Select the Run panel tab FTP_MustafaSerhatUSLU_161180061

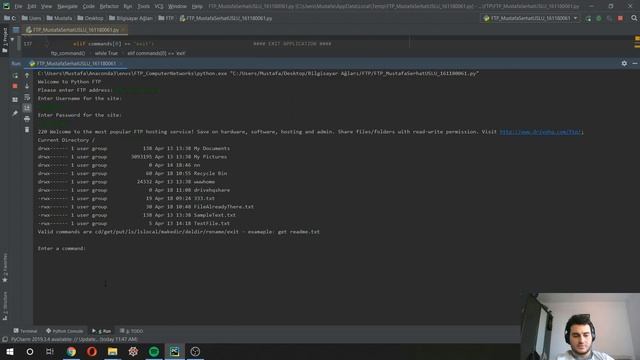point(76,63)
